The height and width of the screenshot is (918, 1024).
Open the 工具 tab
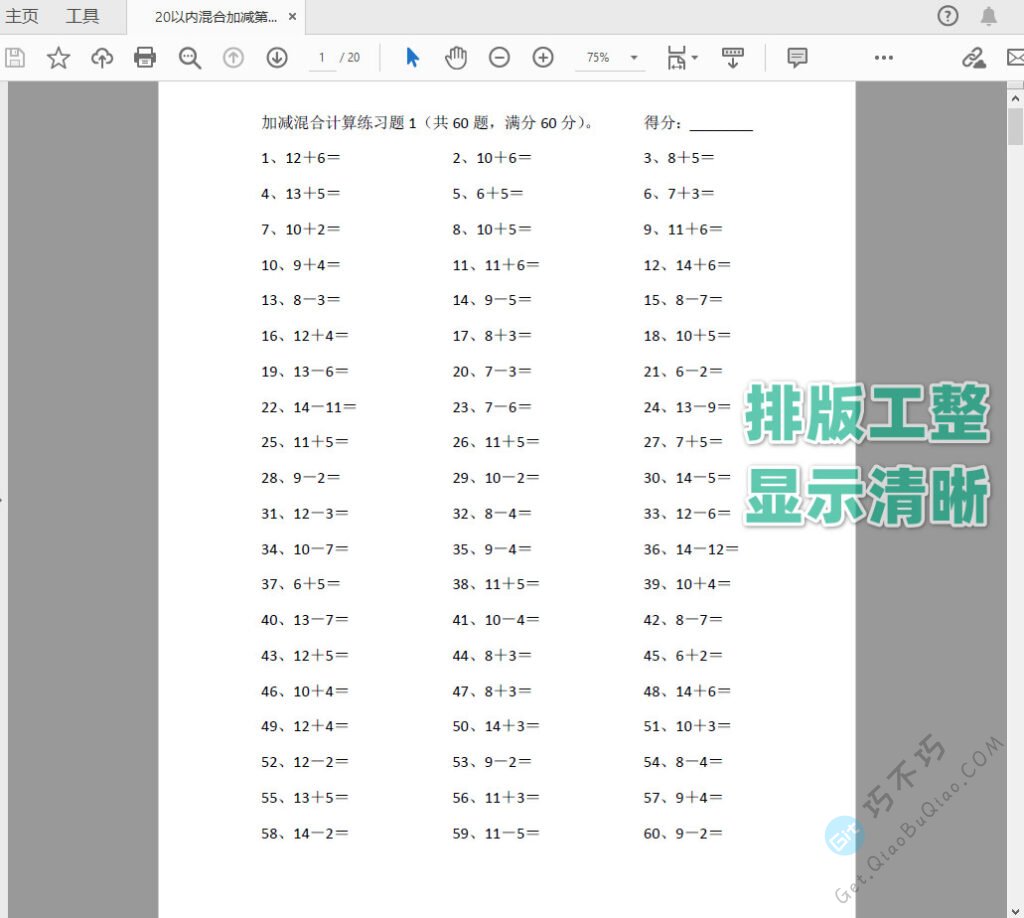[82, 16]
